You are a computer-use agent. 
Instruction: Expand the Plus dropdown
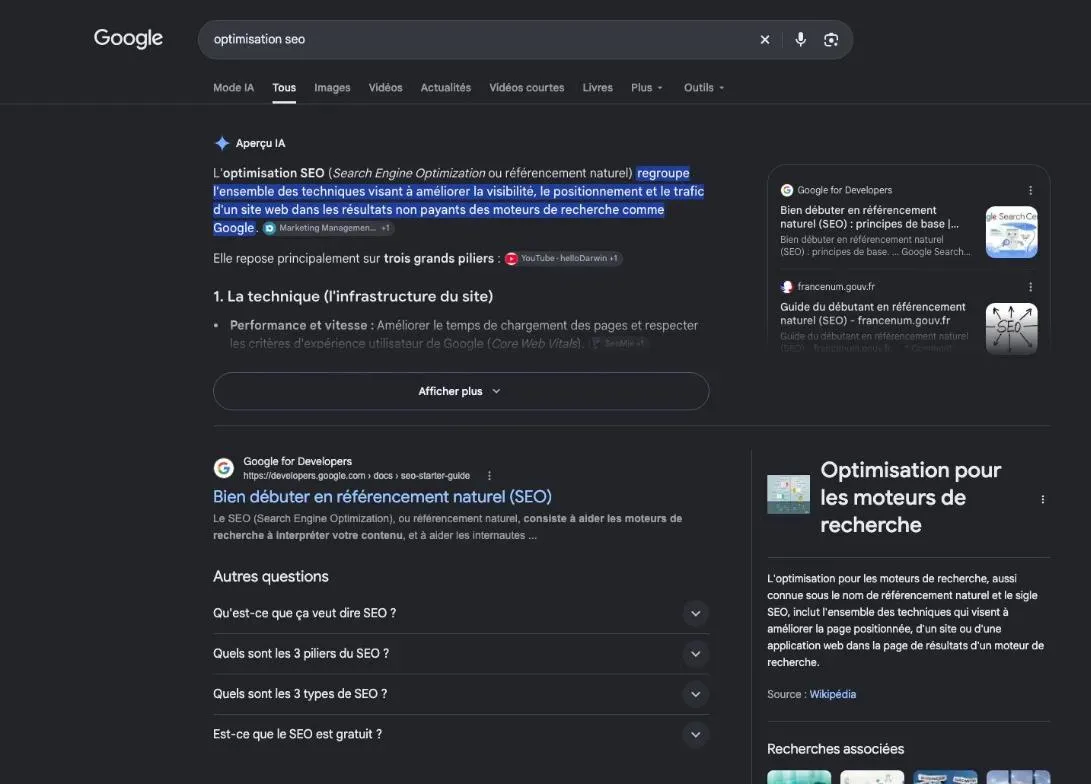click(646, 88)
